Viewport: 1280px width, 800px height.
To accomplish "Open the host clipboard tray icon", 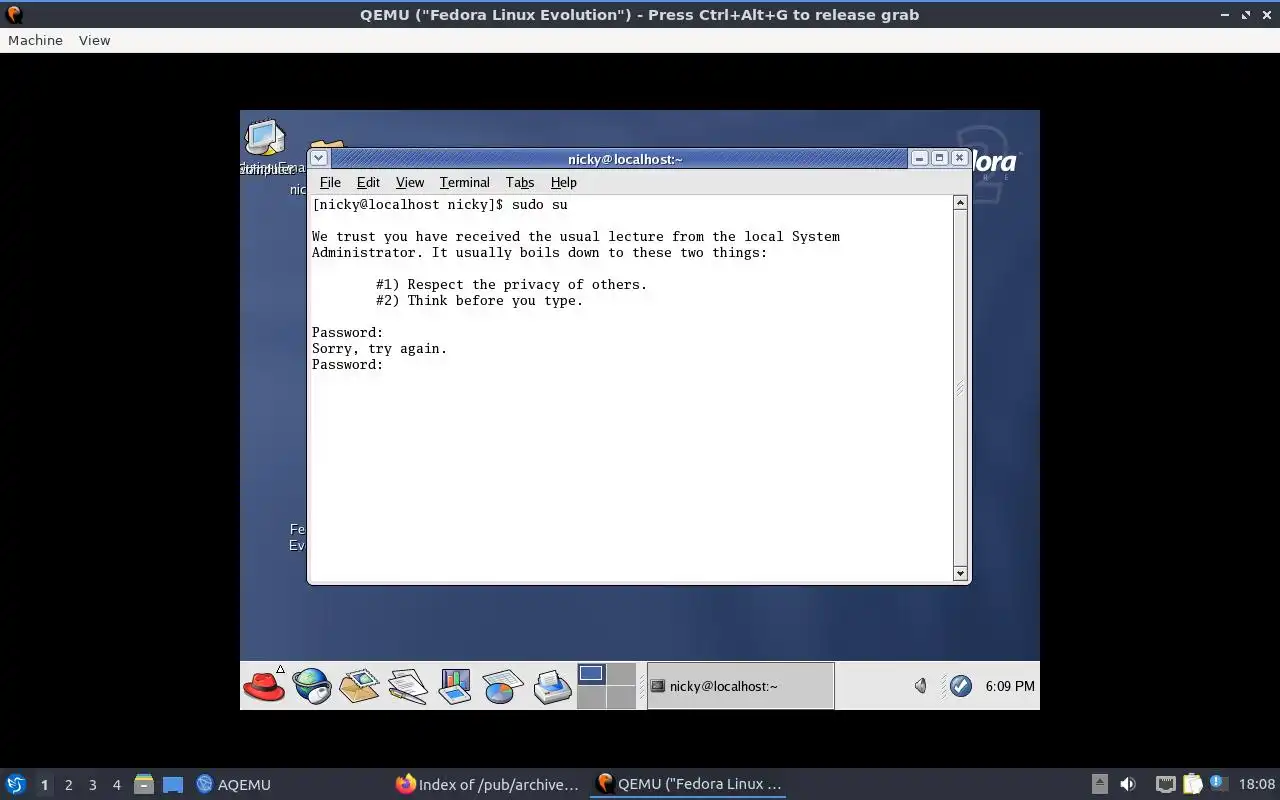I will pyautogui.click(x=1192, y=784).
